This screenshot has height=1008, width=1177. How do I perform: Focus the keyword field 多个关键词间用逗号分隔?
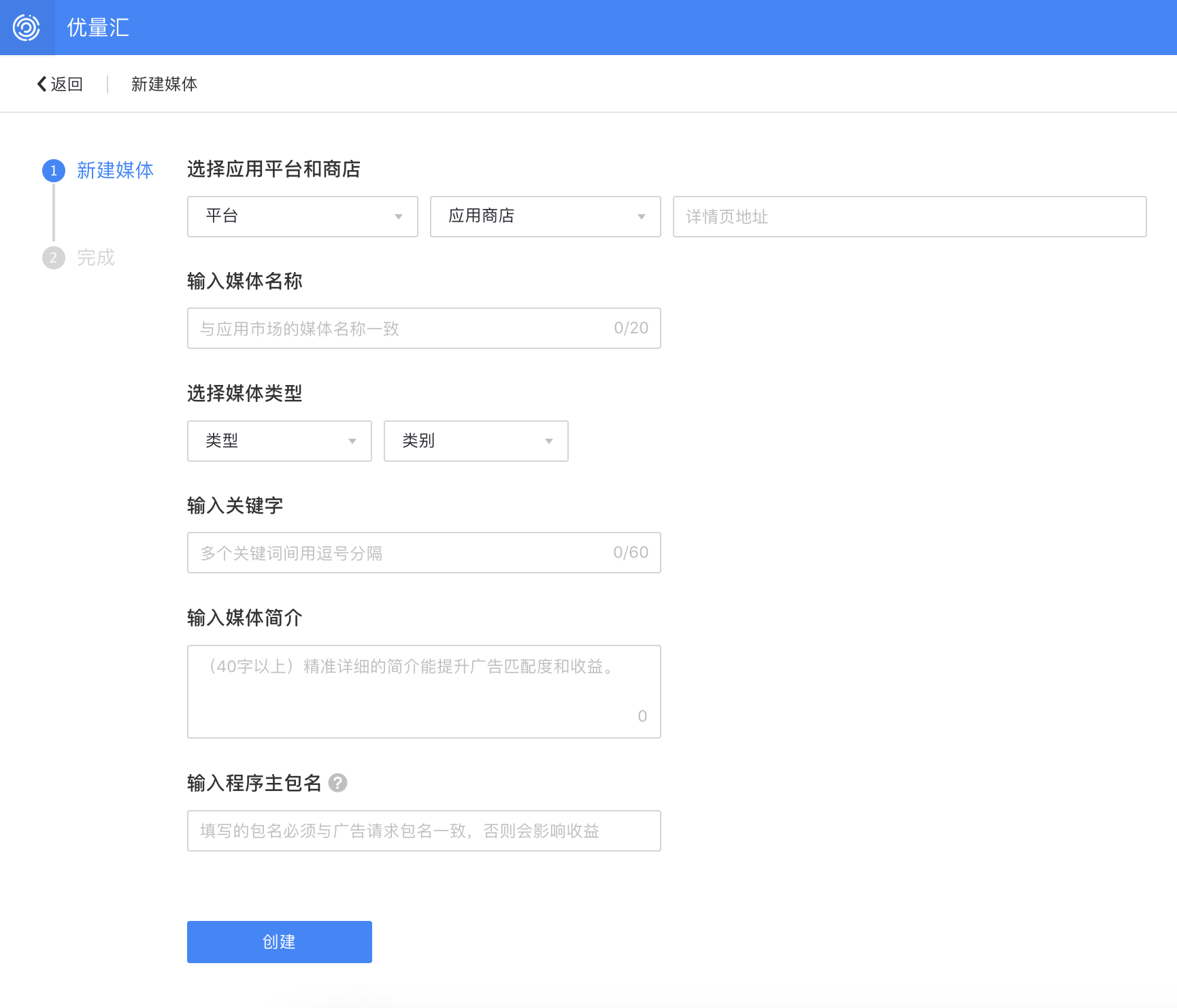click(x=424, y=553)
